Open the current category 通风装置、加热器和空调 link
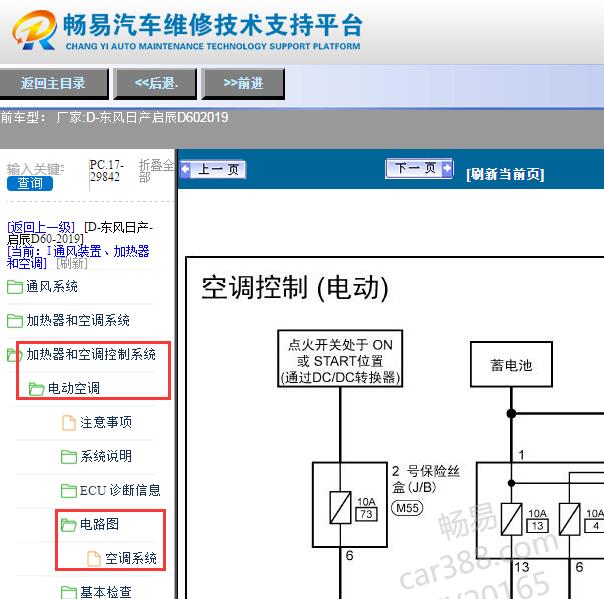Image resolution: width=604 pixels, height=599 pixels. click(x=78, y=257)
